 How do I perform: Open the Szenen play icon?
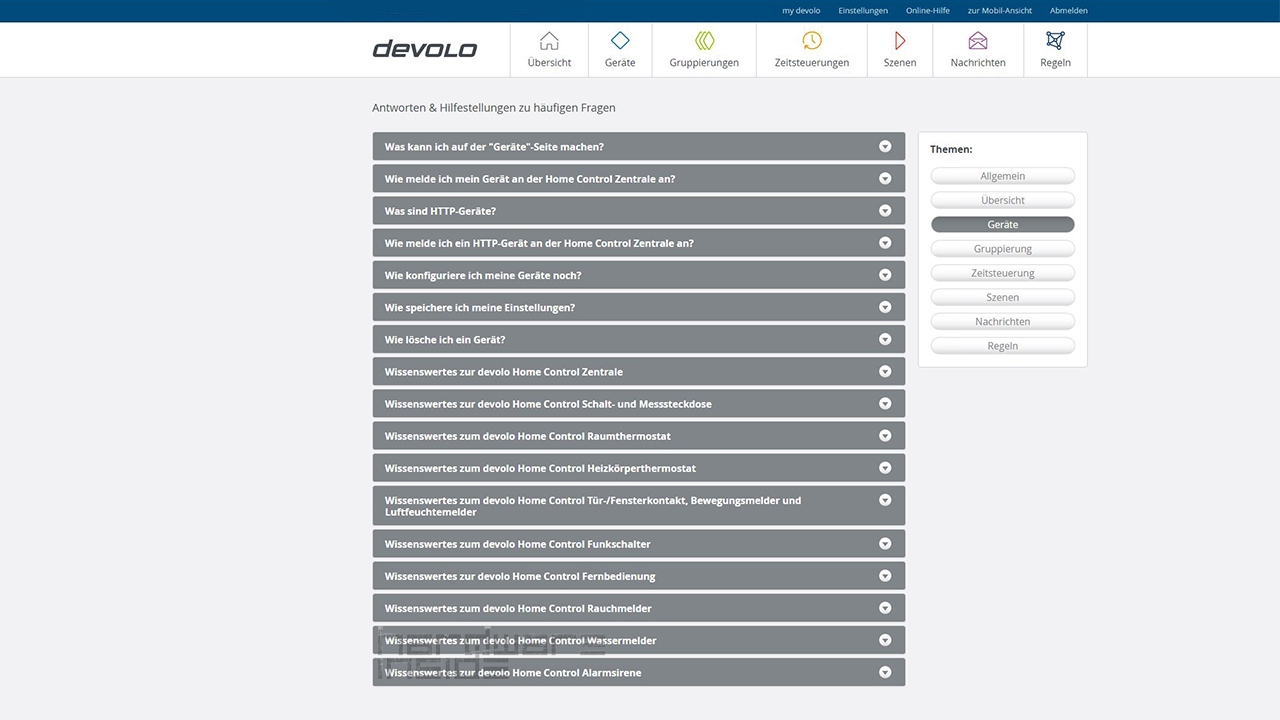(x=900, y=41)
